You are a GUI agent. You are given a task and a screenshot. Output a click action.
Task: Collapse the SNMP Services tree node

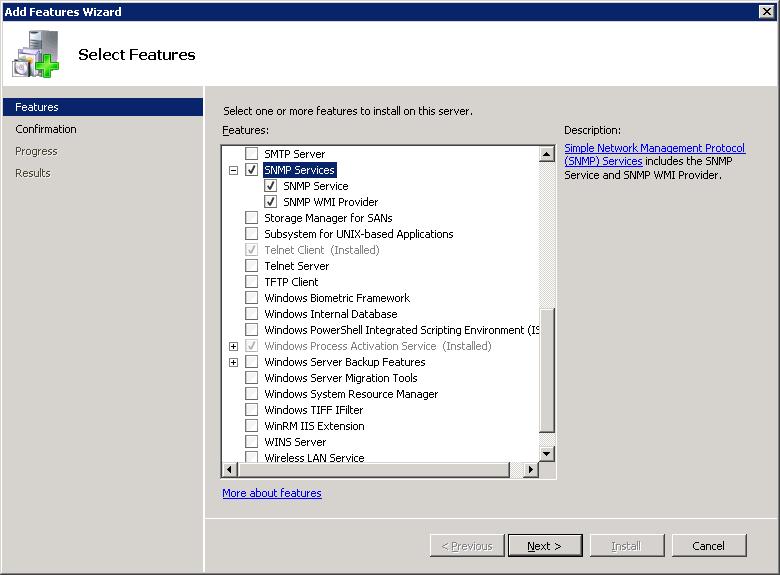(x=233, y=170)
